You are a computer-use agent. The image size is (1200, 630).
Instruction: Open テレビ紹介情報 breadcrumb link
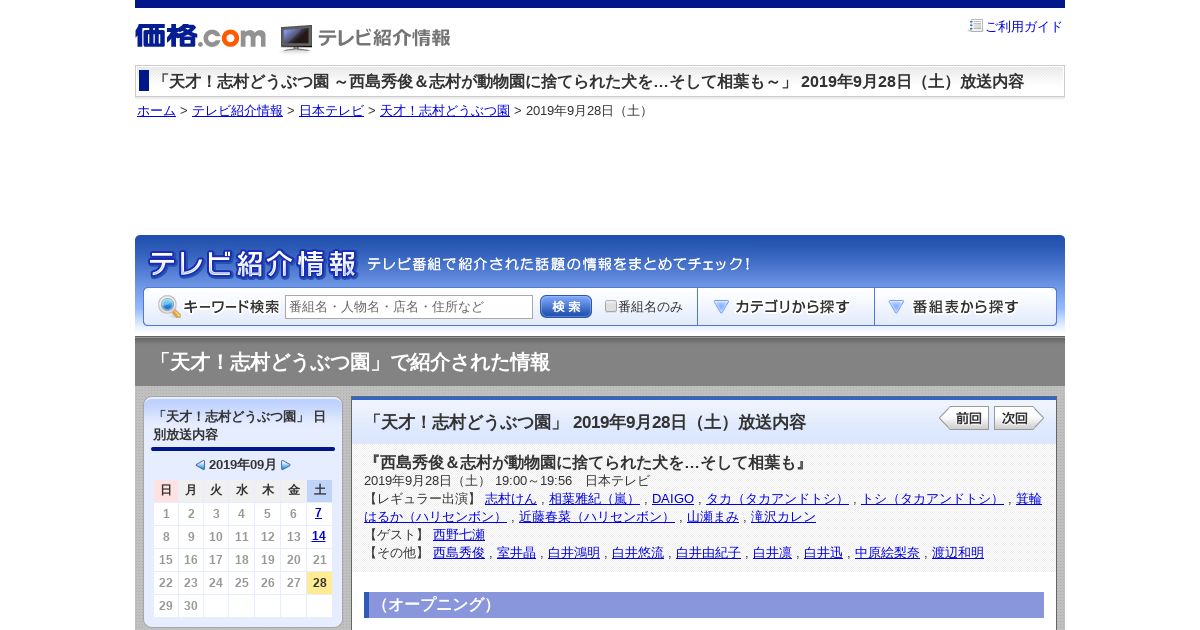point(237,111)
